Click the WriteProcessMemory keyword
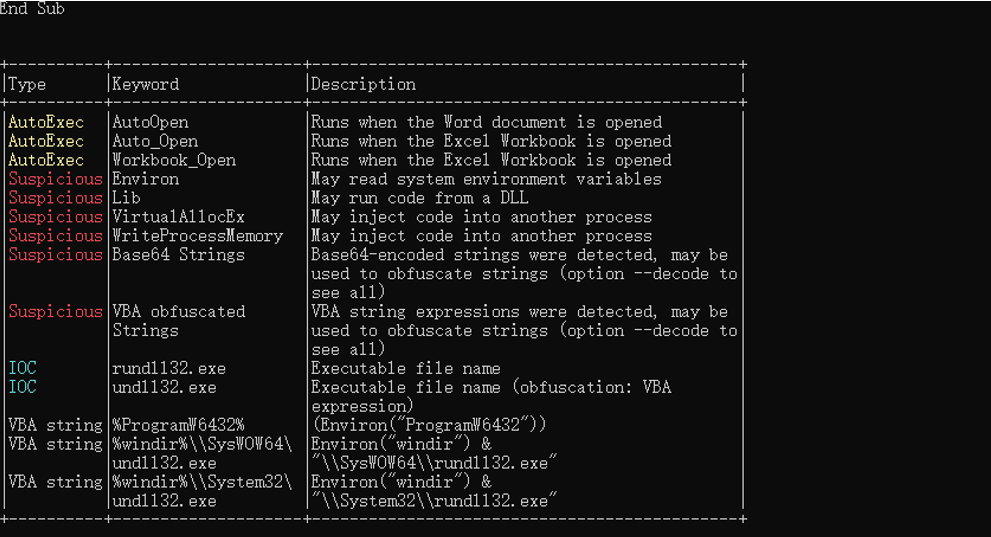This screenshot has width=991, height=537. click(x=198, y=236)
